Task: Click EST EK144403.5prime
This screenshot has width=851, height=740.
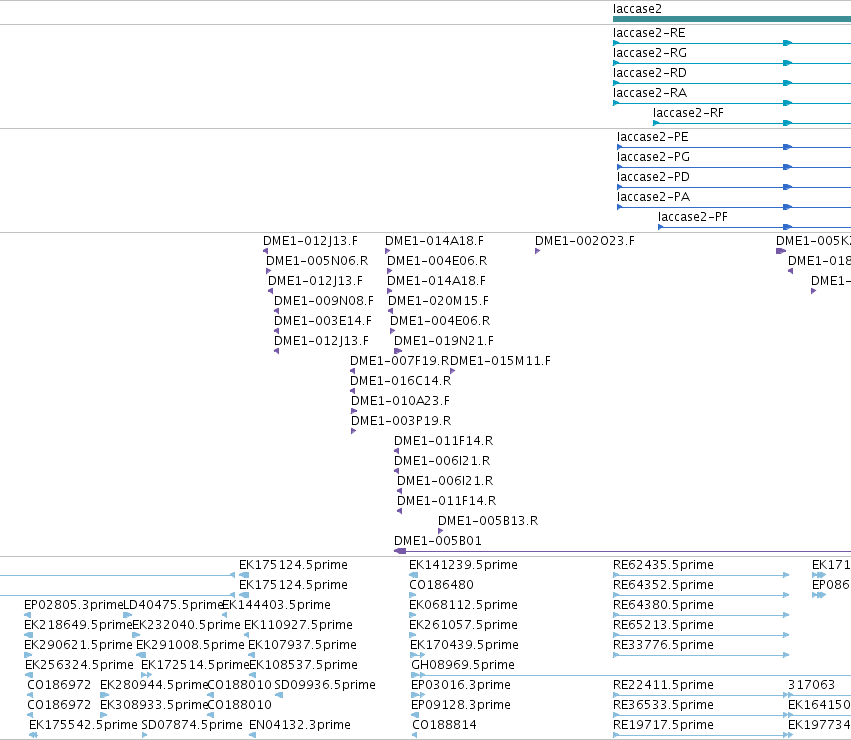Action: (x=276, y=605)
